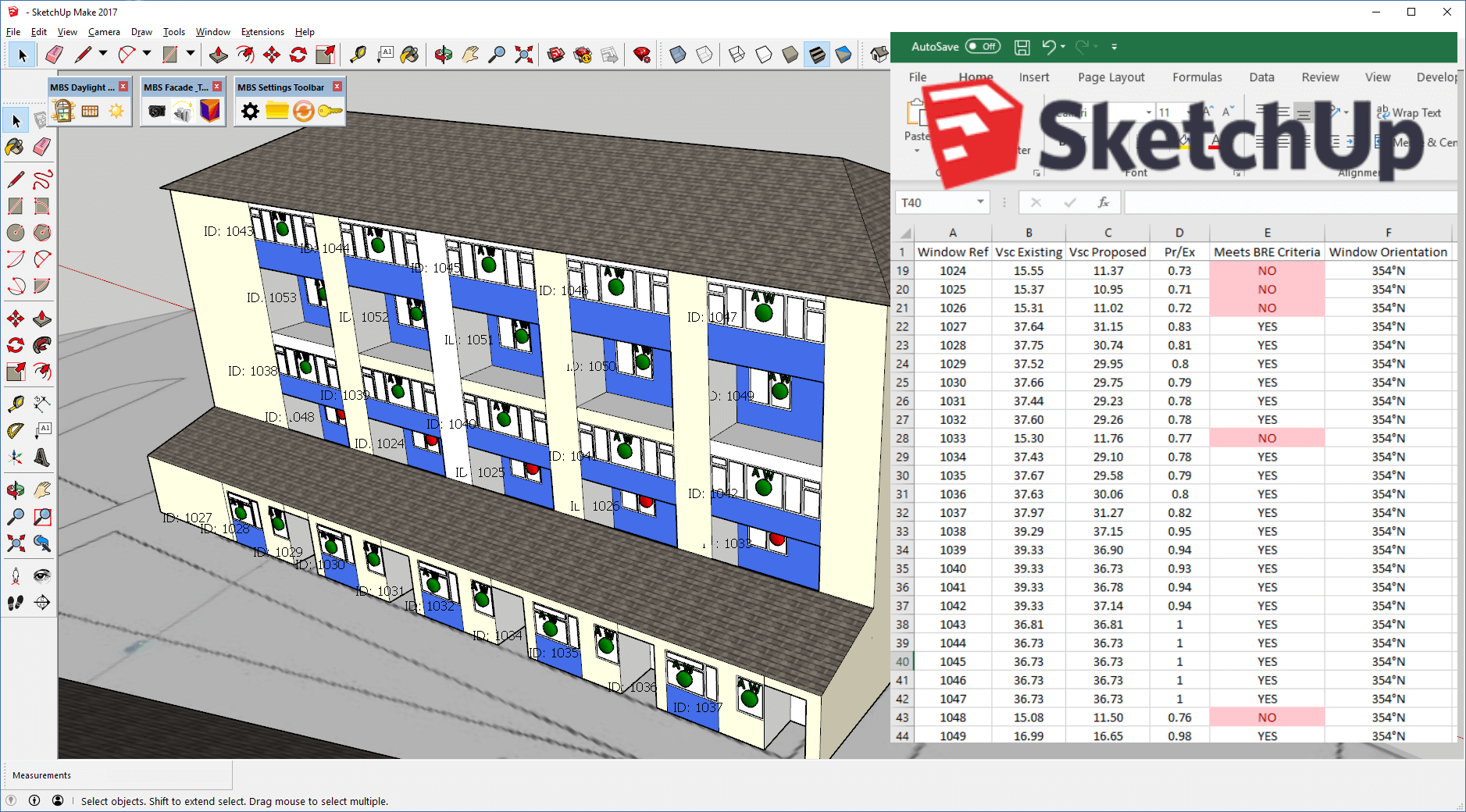Click the Excel formula bar input field
Viewport: 1466px width, 812px height.
(1289, 203)
